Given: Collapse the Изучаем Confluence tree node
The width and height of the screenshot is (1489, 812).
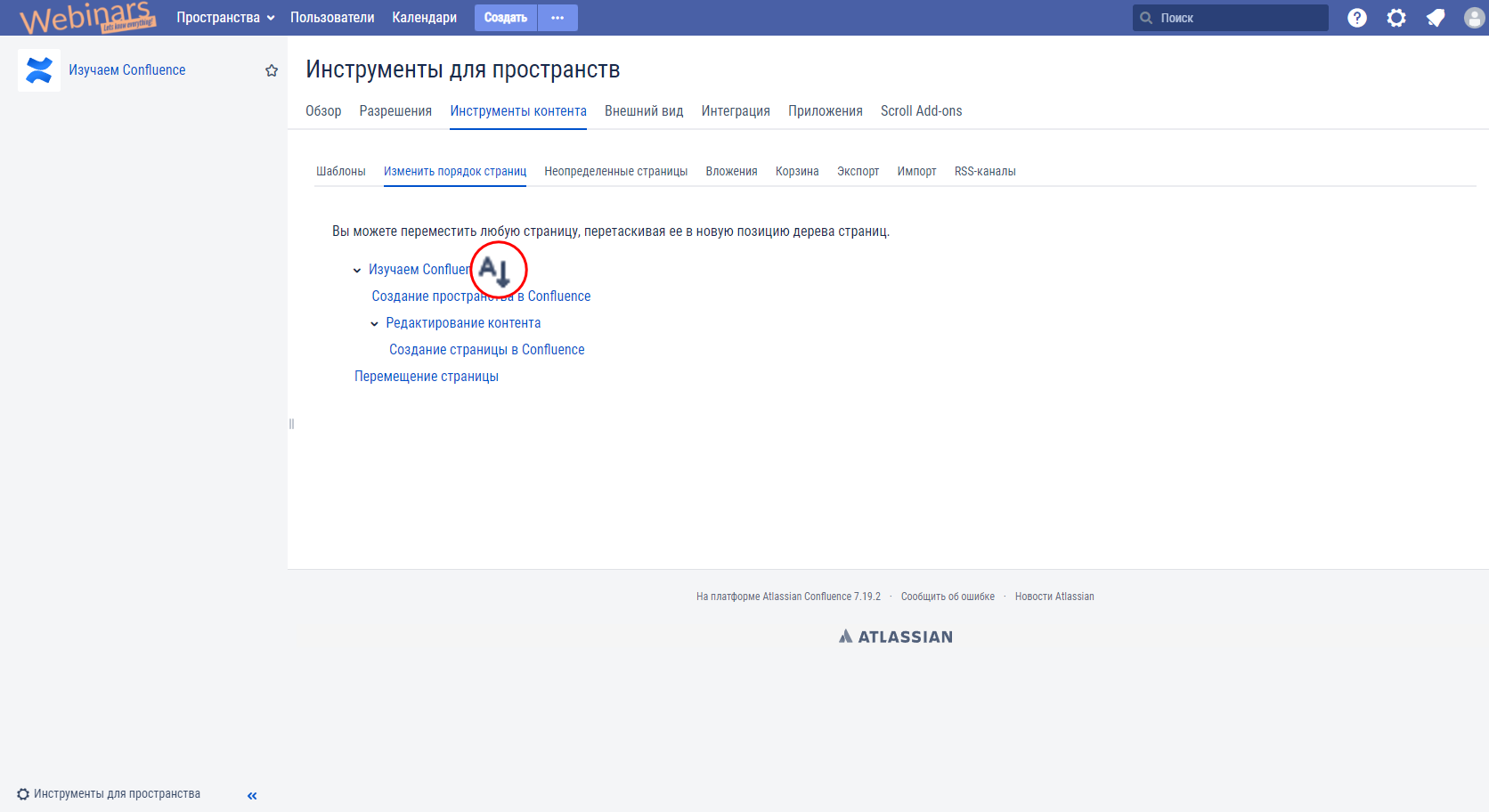Looking at the screenshot, I should point(357,271).
